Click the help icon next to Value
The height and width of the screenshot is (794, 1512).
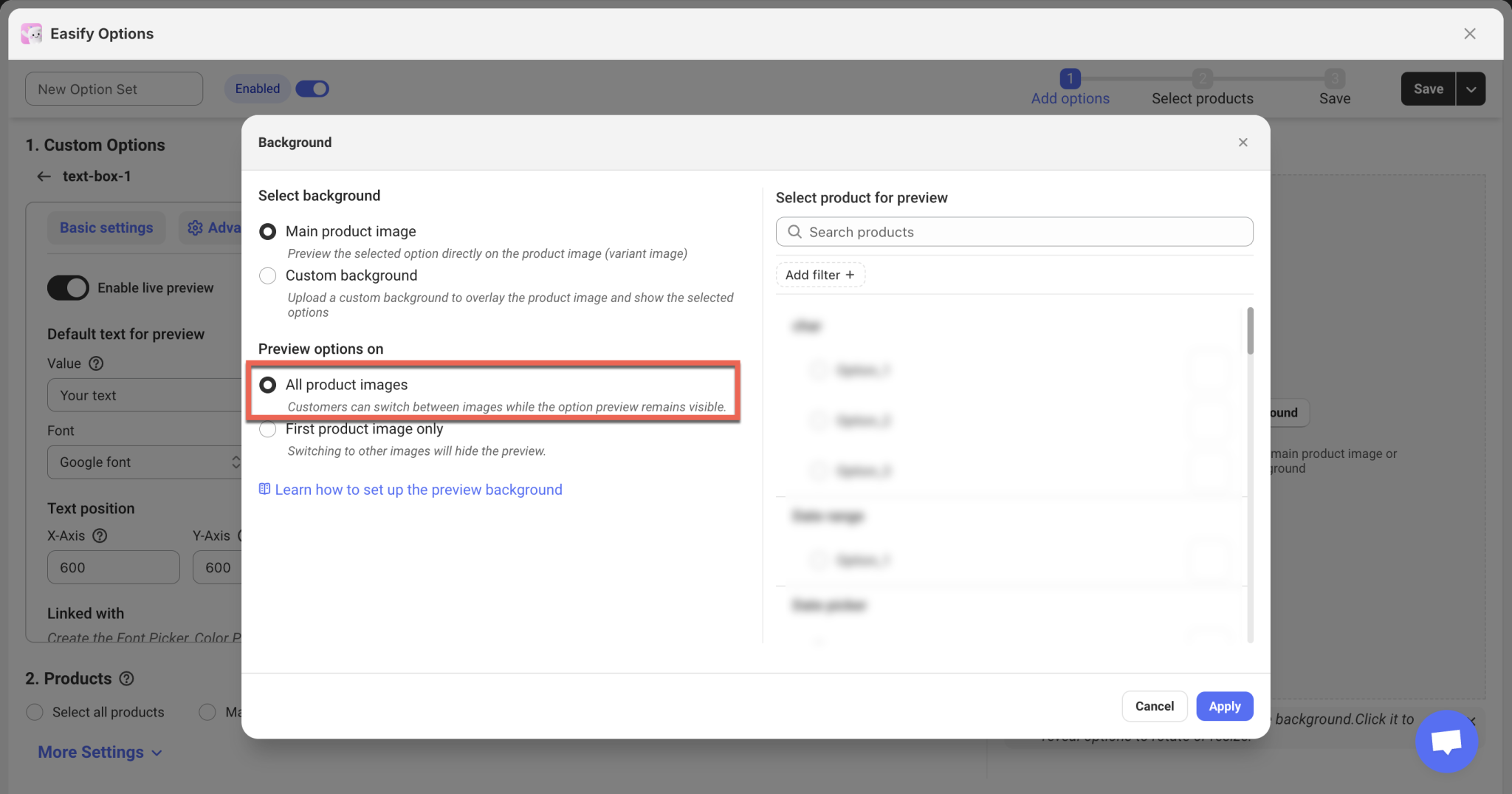pyautogui.click(x=96, y=363)
